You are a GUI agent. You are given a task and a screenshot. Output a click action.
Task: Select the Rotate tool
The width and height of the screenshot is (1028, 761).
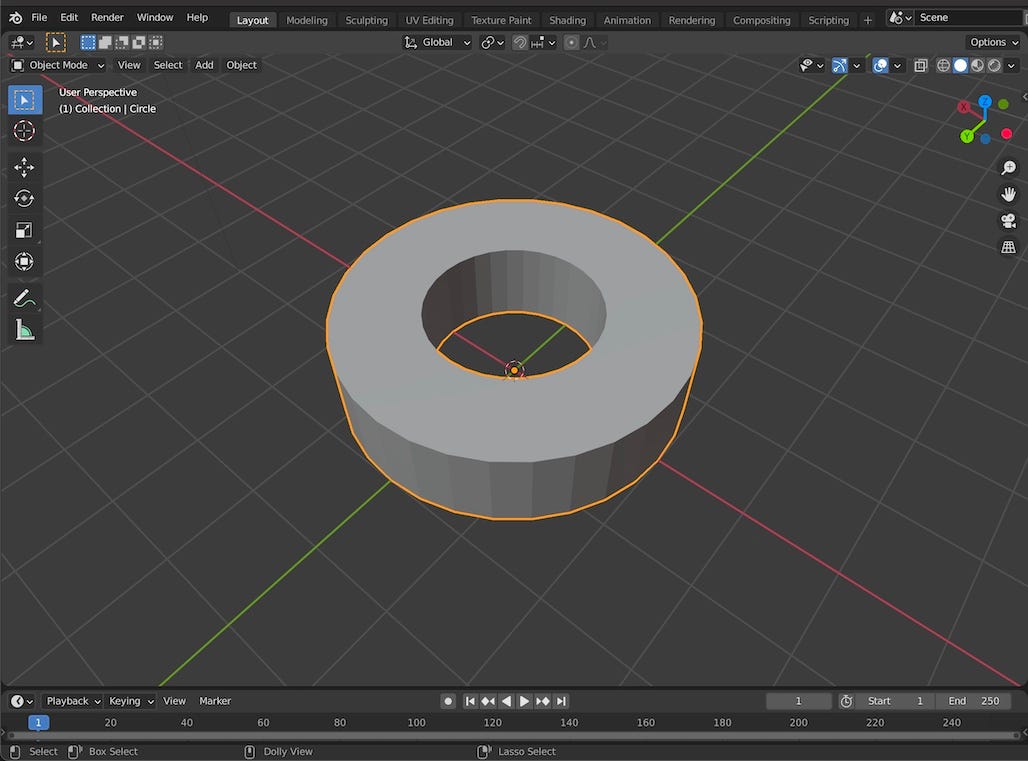(24, 198)
